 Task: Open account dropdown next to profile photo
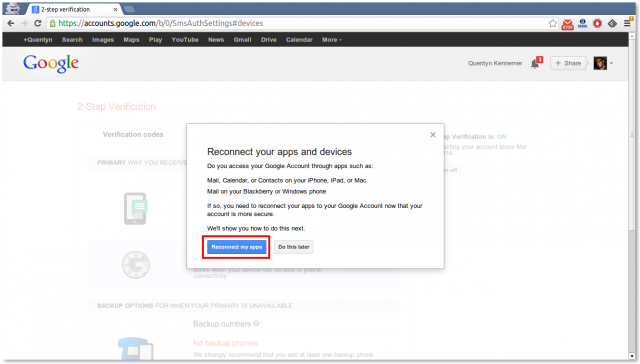point(611,63)
